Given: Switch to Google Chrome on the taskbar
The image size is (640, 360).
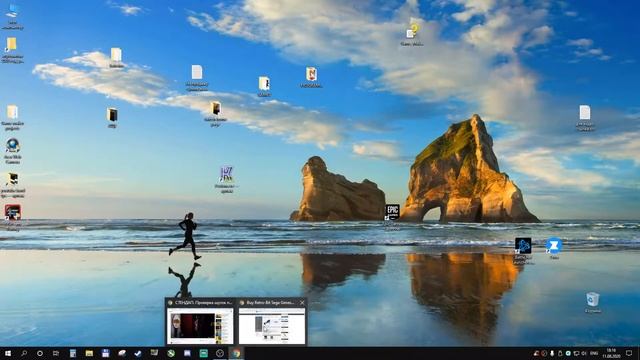Looking at the screenshot, I should pos(236,353).
